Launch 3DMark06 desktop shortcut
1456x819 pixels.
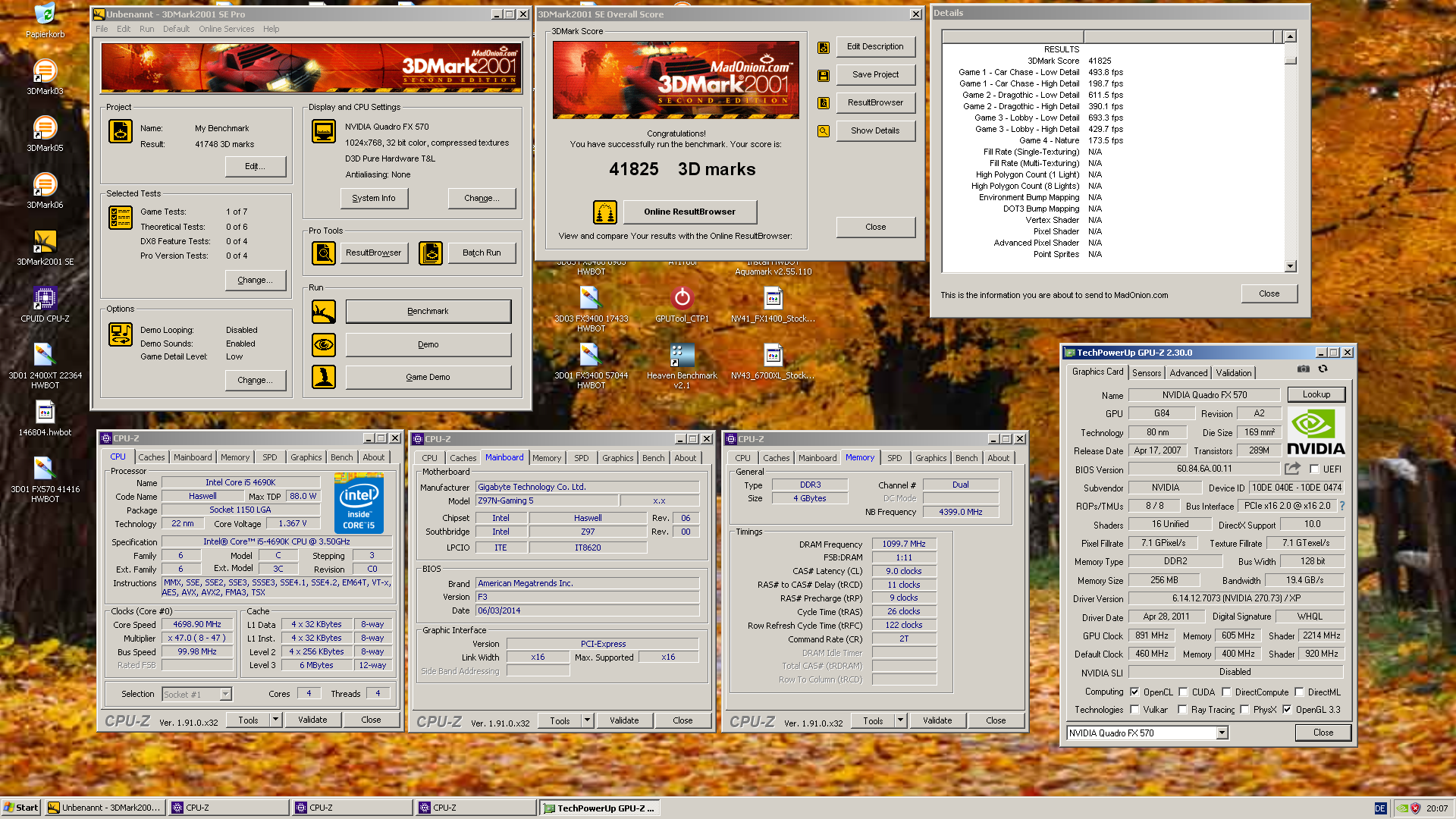[45, 190]
